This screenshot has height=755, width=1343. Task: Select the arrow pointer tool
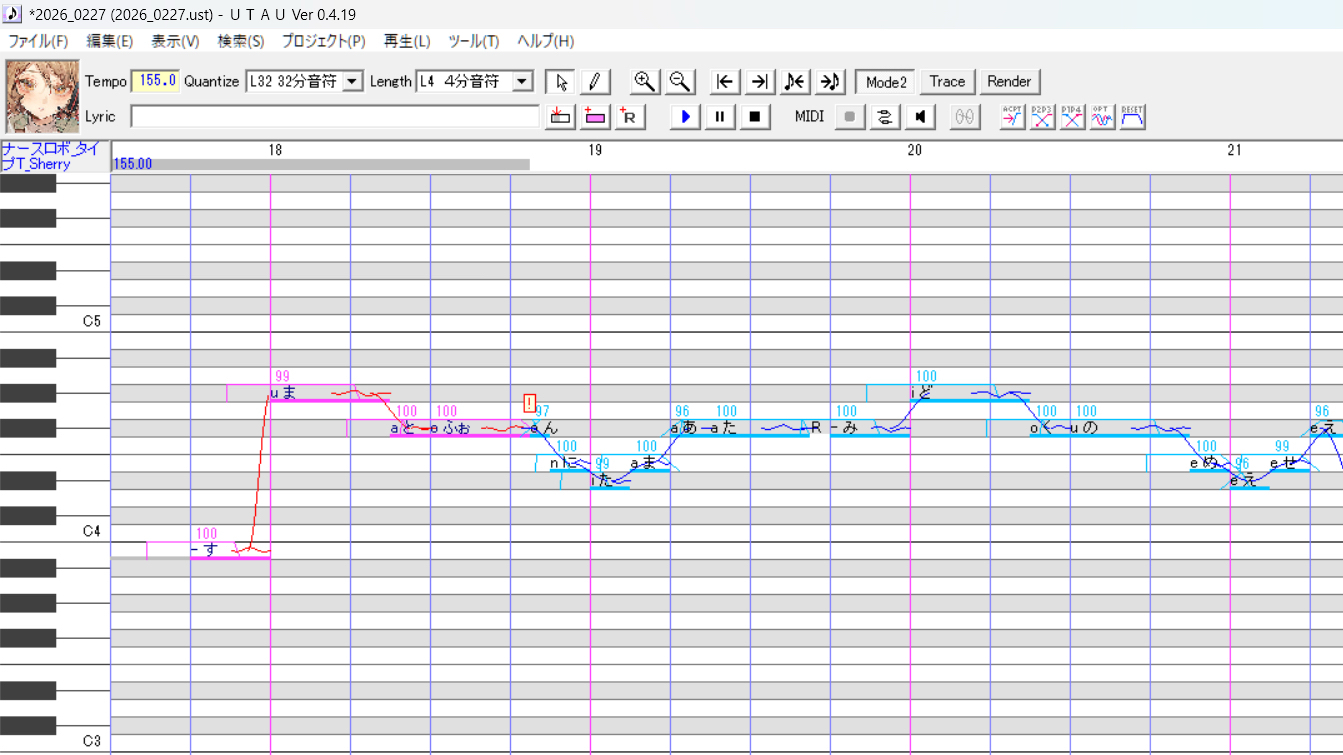(561, 82)
